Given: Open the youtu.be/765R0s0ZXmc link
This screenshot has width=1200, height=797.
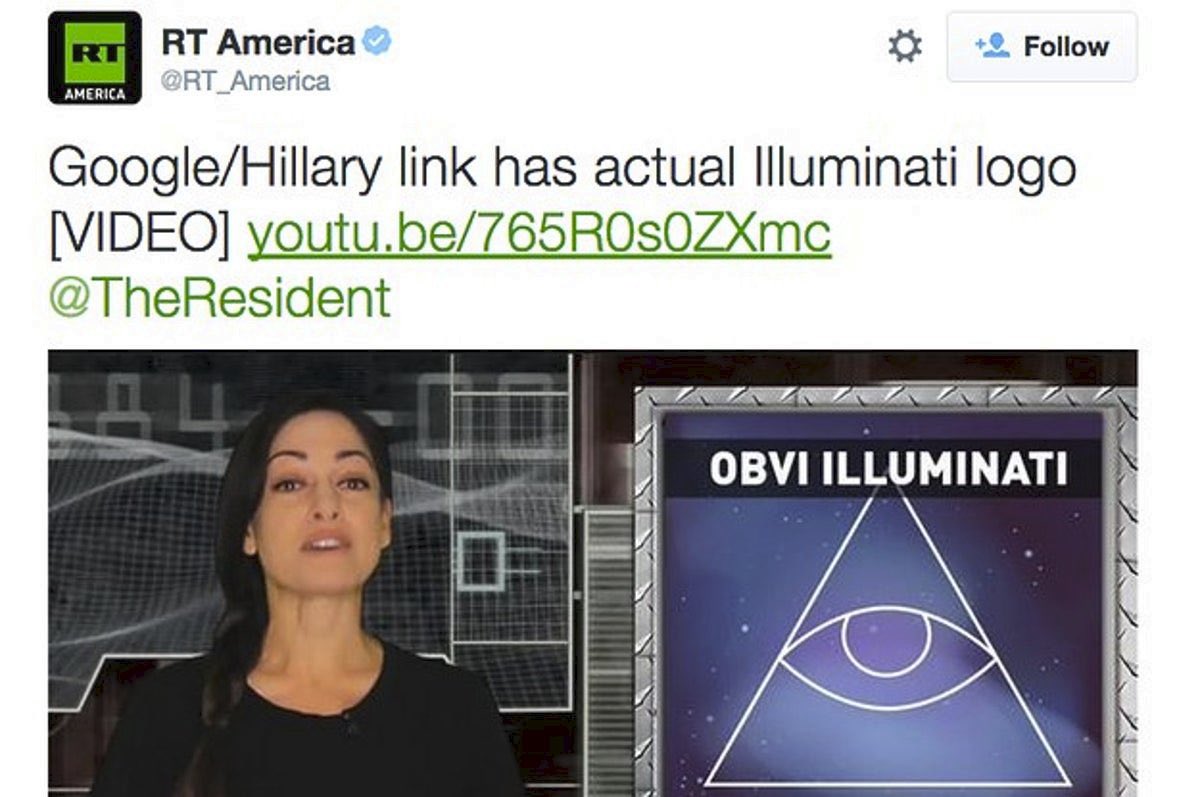Looking at the screenshot, I should pyautogui.click(x=539, y=233).
